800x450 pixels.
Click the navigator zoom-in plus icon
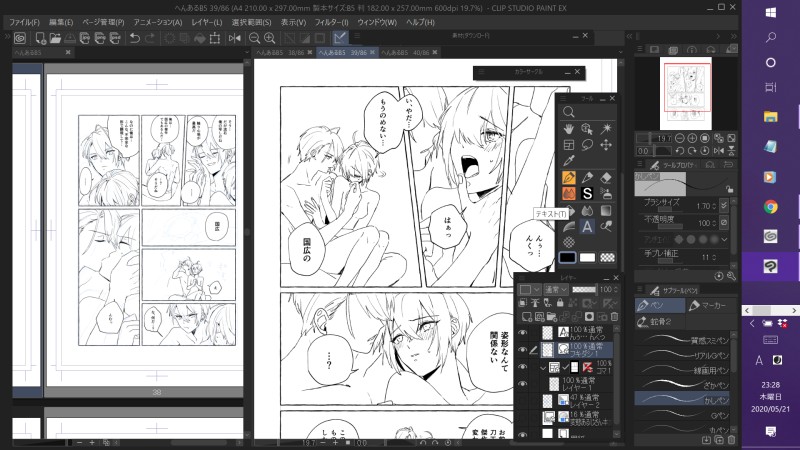[692, 138]
